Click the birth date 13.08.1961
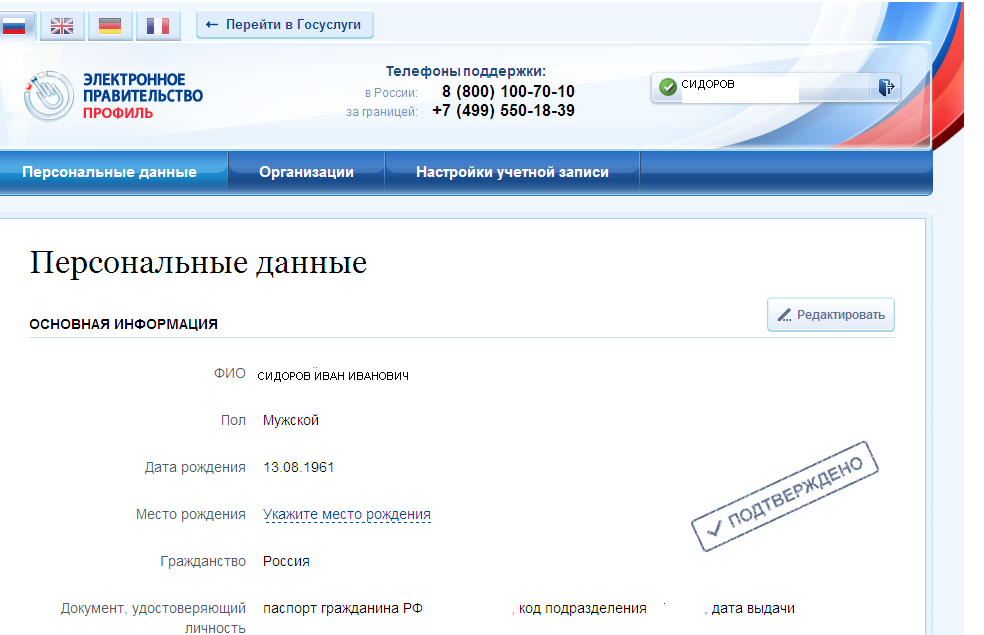The width and height of the screenshot is (984, 635). (300, 467)
